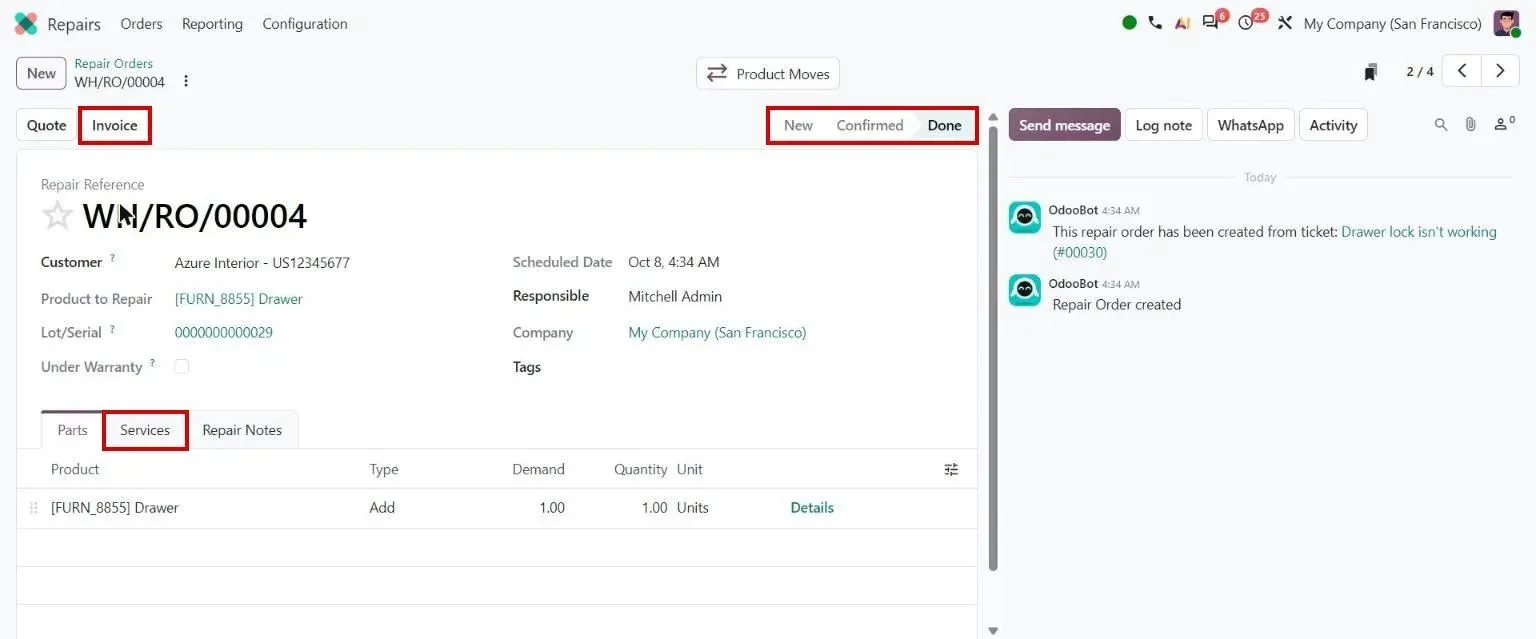Switch to the Parts tab
The height and width of the screenshot is (639, 1536).
coord(72,430)
